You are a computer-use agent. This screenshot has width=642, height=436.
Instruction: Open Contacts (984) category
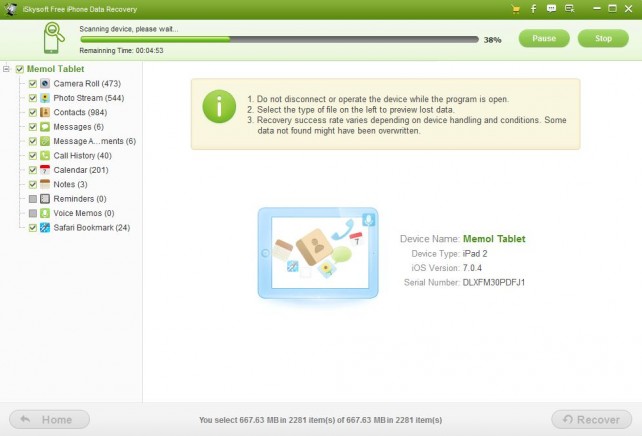pos(80,112)
